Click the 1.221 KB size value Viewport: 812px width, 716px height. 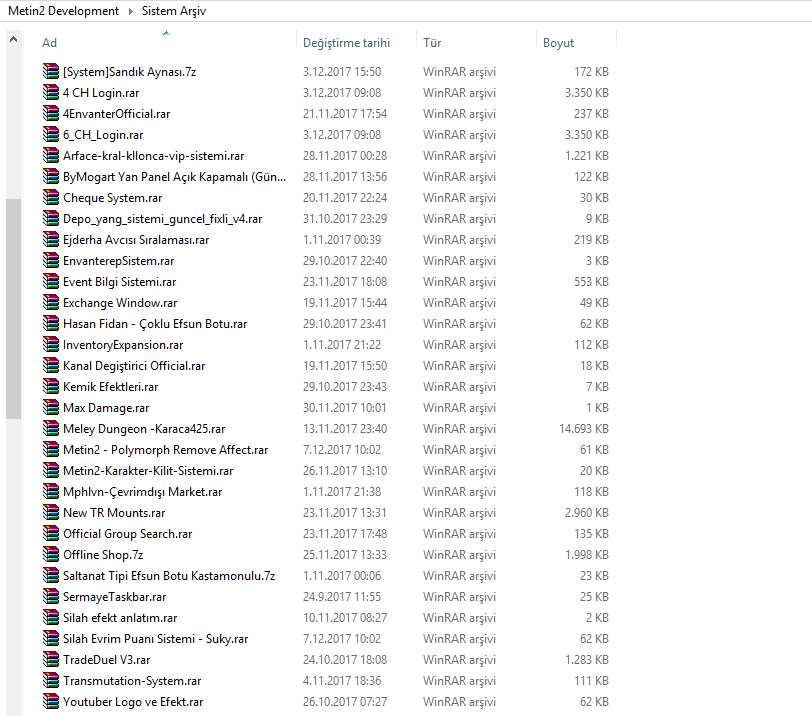[586, 155]
